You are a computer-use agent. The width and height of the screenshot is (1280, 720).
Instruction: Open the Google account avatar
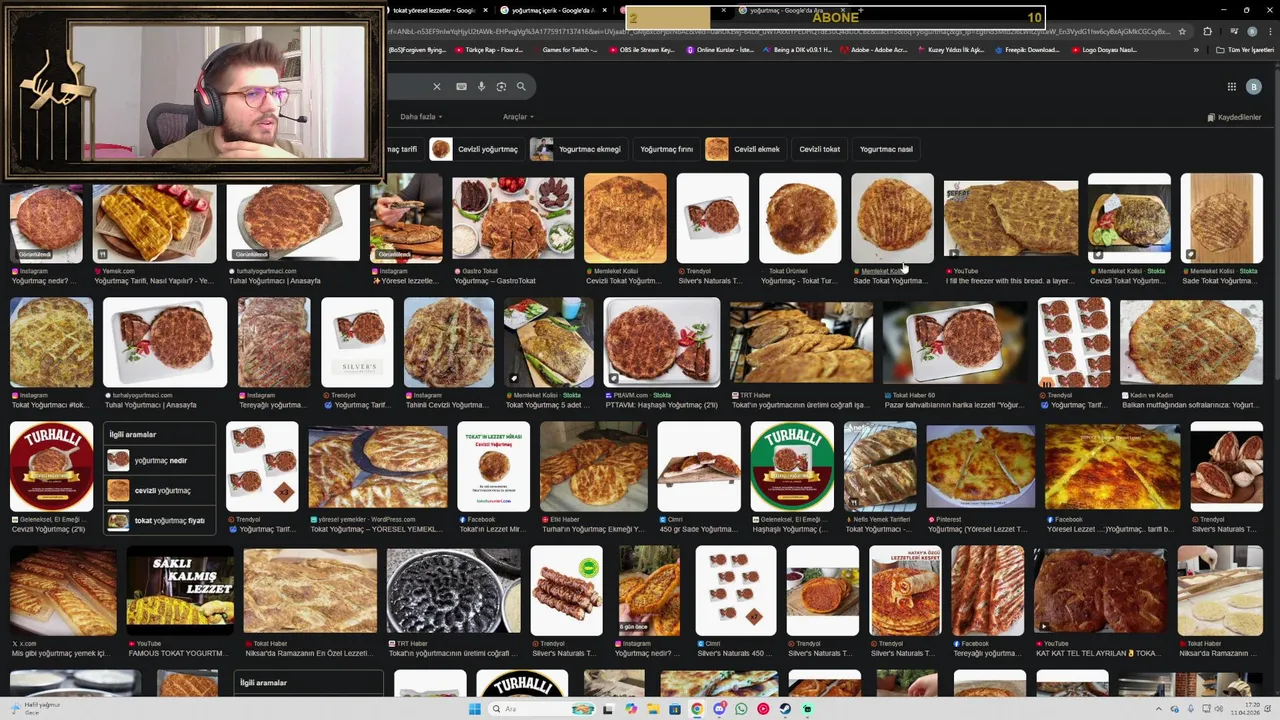point(1254,87)
